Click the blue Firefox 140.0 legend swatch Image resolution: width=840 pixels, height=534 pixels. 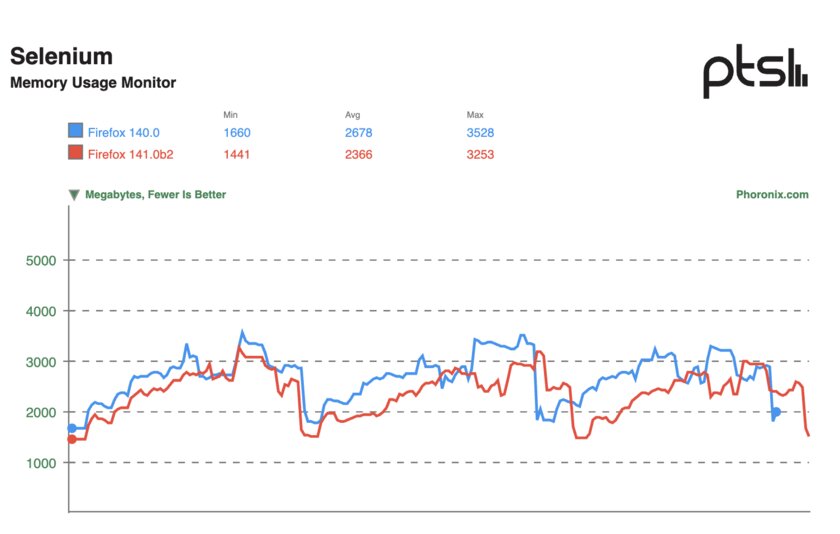pyautogui.click(x=76, y=130)
